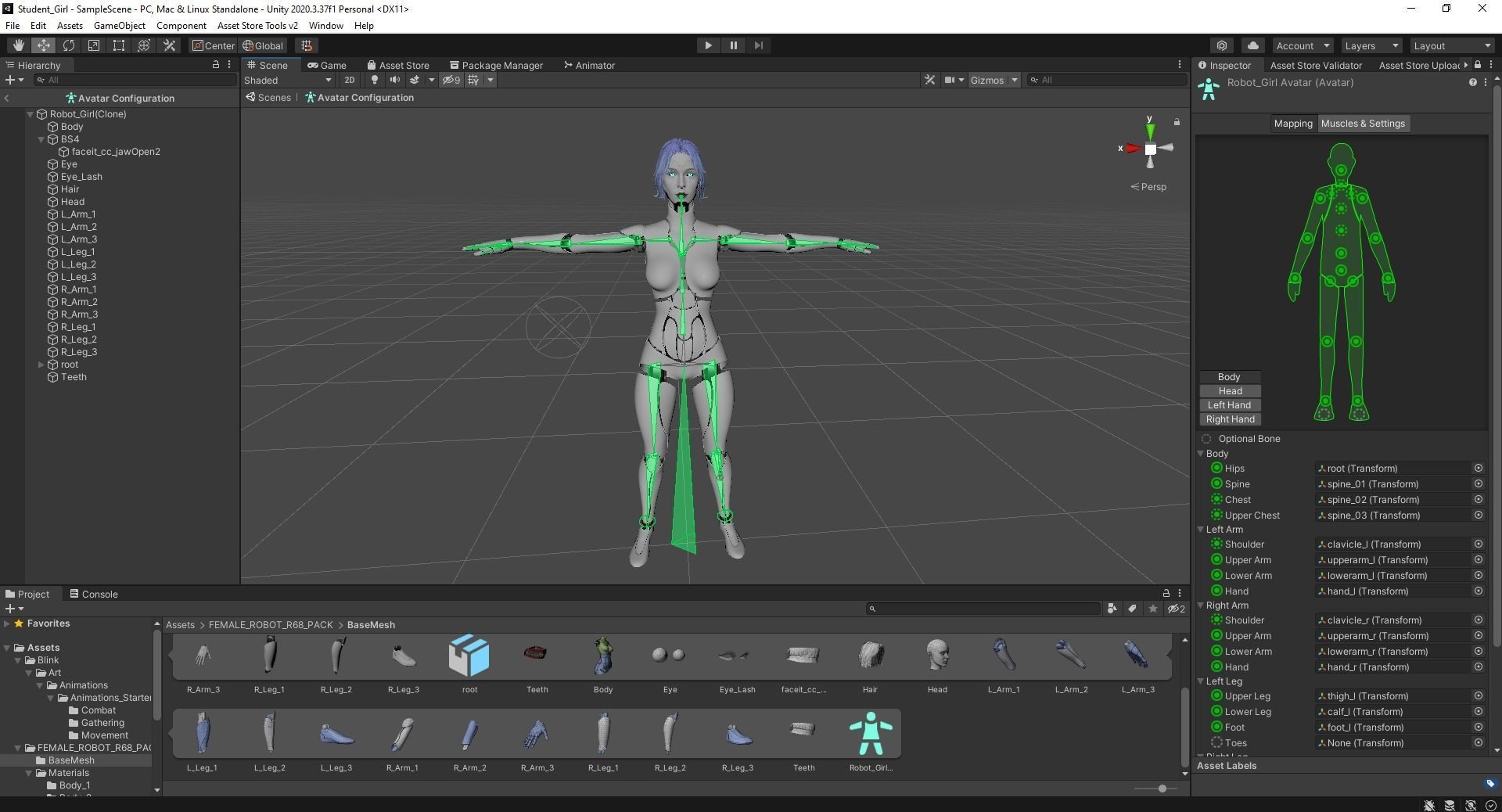Image resolution: width=1502 pixels, height=812 pixels.
Task: Click Scenes breadcrumb in Scene view
Action: (x=268, y=98)
